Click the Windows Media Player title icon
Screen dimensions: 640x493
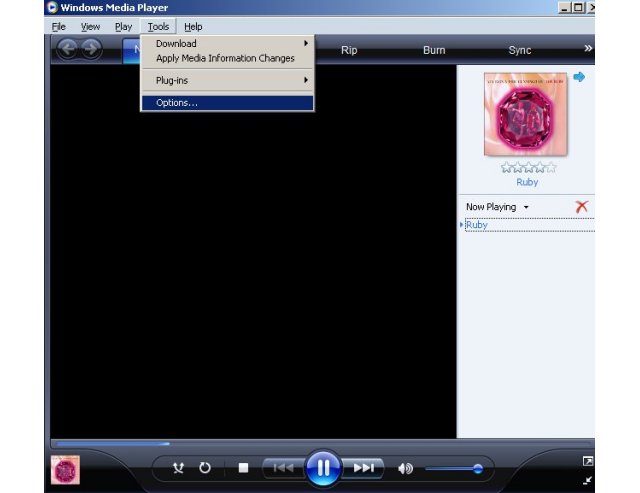[52, 7]
